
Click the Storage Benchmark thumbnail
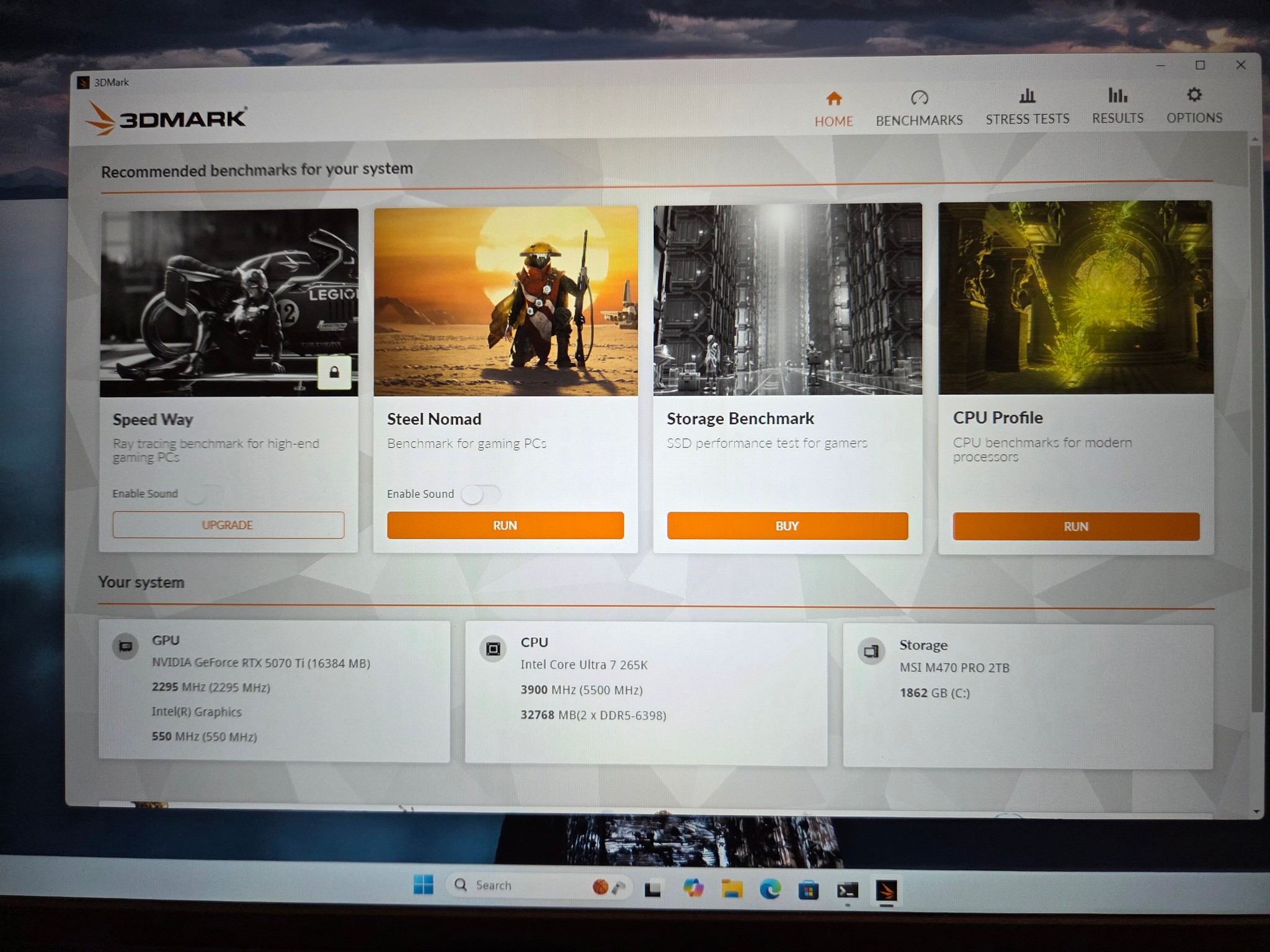tap(788, 299)
